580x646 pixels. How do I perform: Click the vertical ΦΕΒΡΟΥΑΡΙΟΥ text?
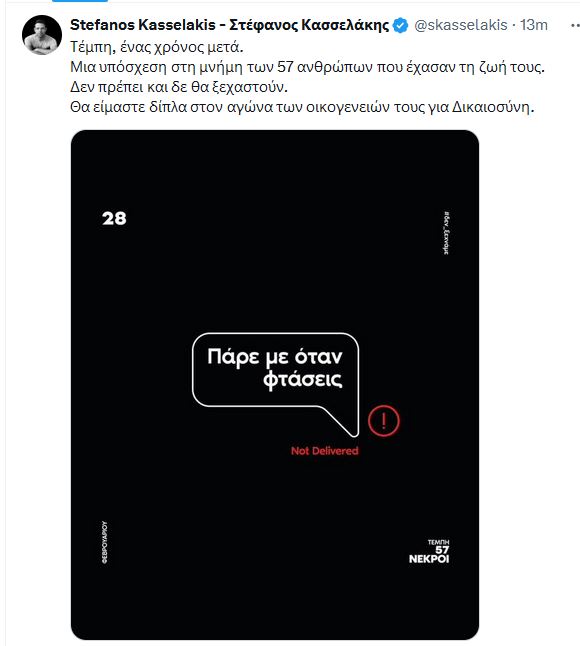(105, 543)
